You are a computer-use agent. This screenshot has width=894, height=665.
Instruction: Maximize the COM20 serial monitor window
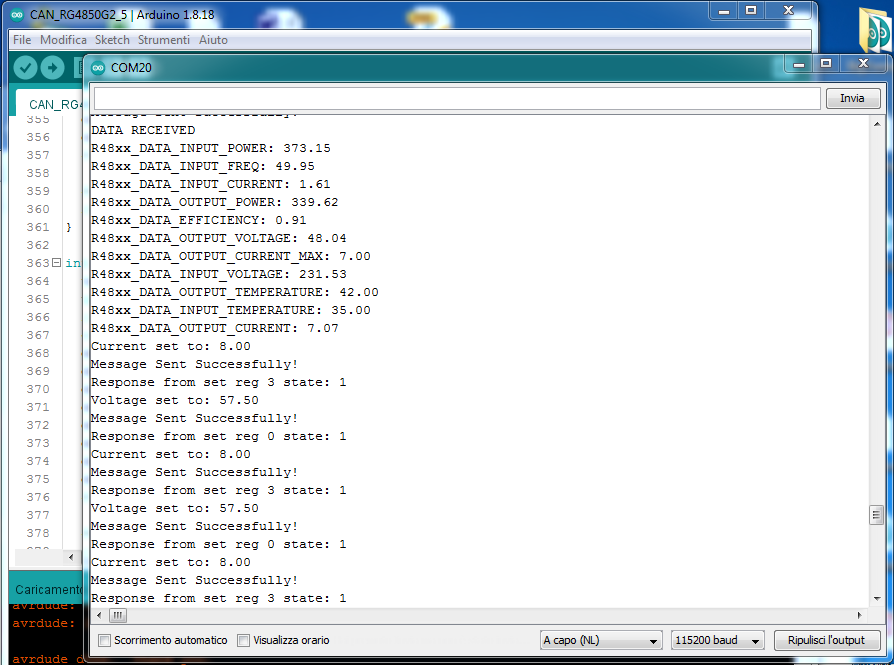[x=826, y=63]
